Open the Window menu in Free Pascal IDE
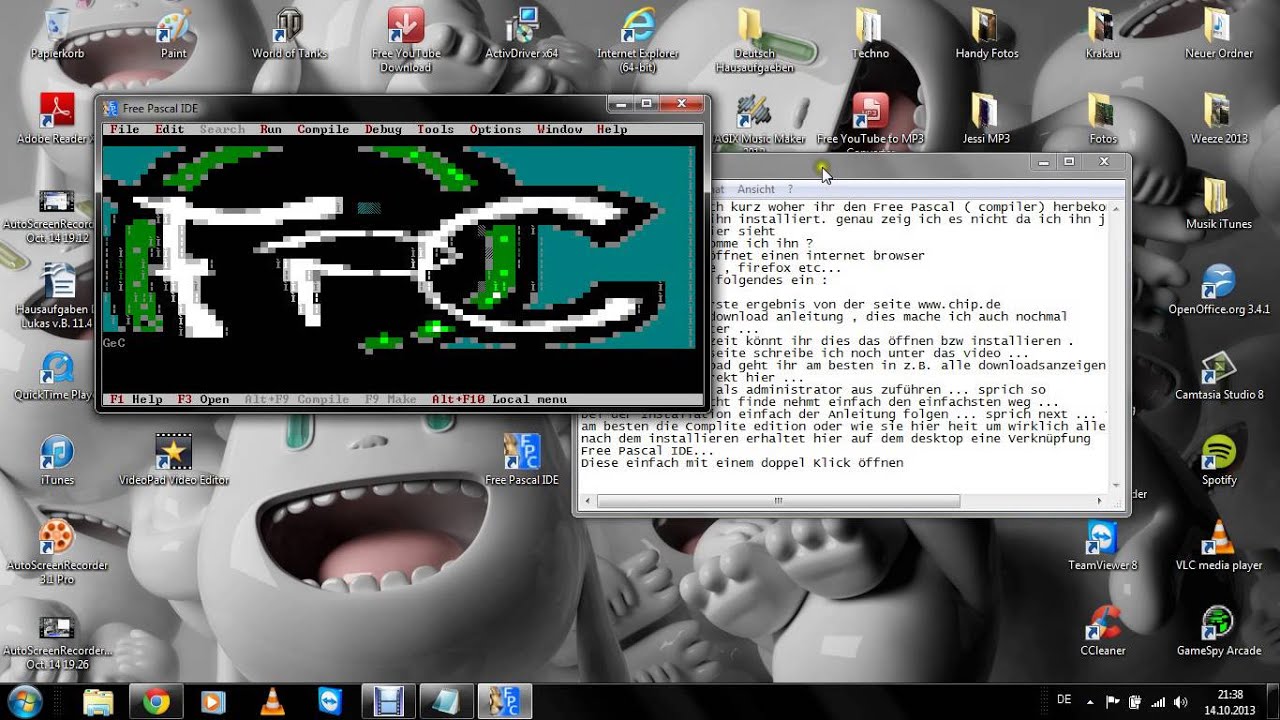The width and height of the screenshot is (1280, 720). click(x=559, y=129)
